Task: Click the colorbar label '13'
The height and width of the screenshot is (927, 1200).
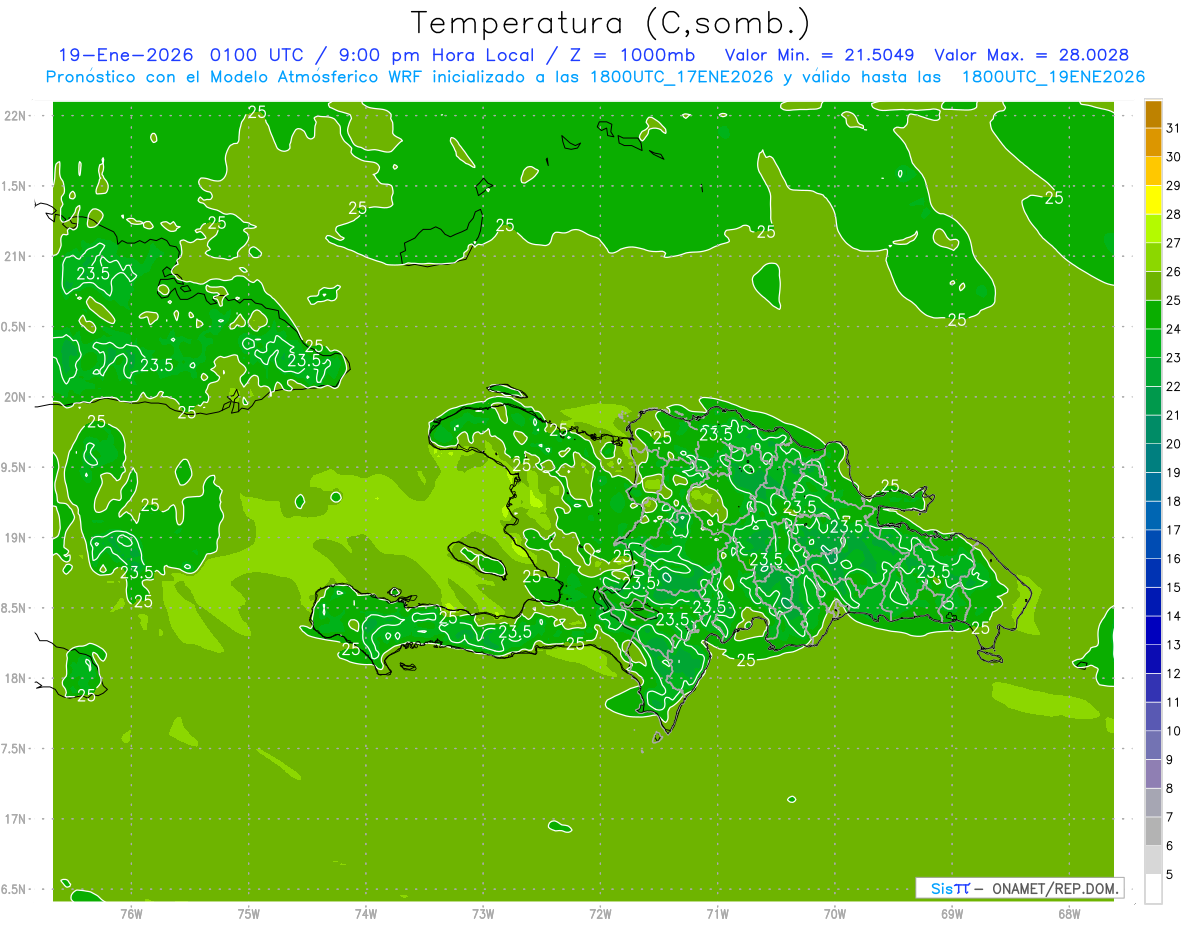Action: pos(1174,644)
